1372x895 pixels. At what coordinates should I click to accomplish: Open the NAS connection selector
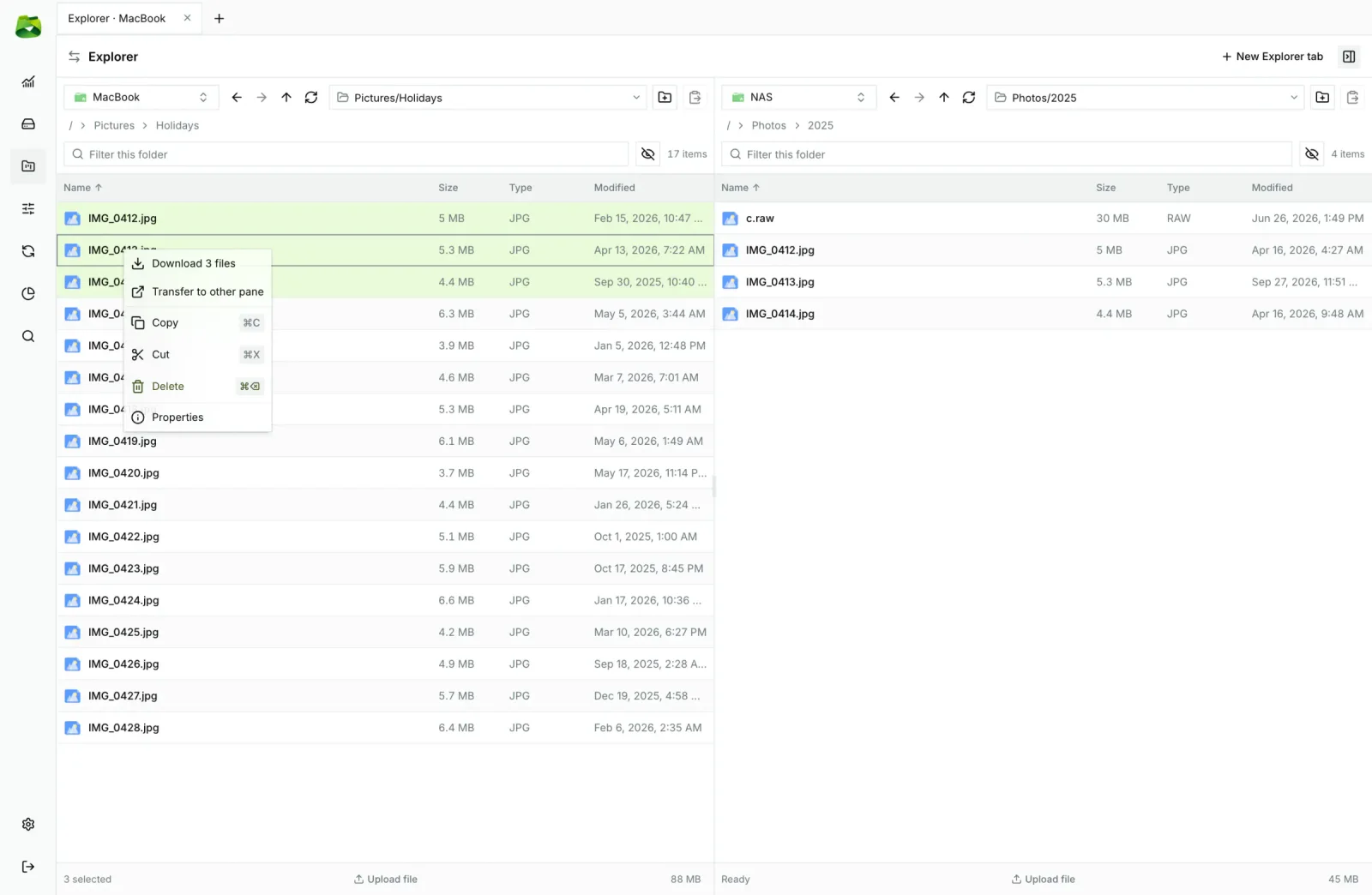[x=799, y=98]
